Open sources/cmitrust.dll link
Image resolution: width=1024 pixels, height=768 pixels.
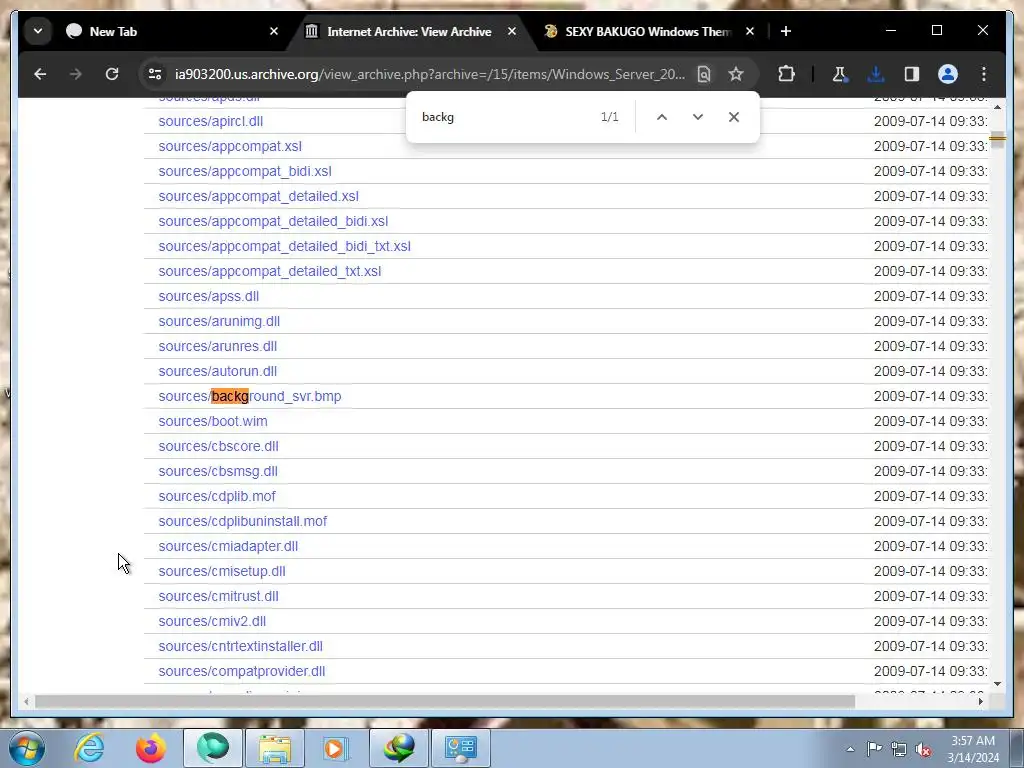218,596
